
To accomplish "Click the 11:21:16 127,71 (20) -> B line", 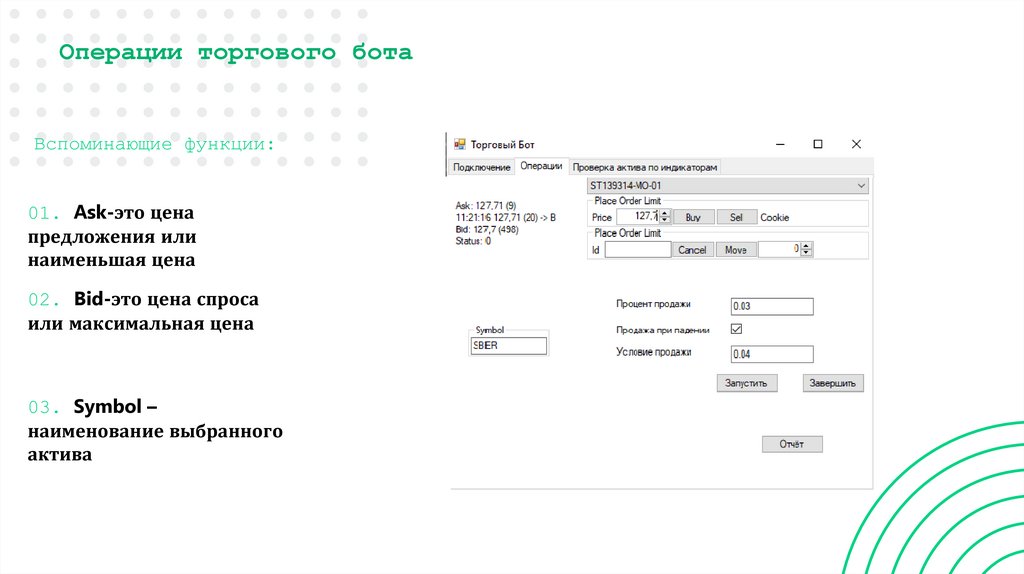I will tap(505, 217).
